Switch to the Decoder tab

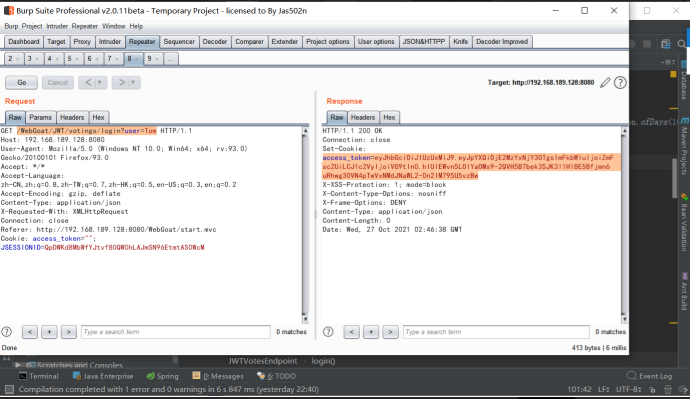(215, 42)
